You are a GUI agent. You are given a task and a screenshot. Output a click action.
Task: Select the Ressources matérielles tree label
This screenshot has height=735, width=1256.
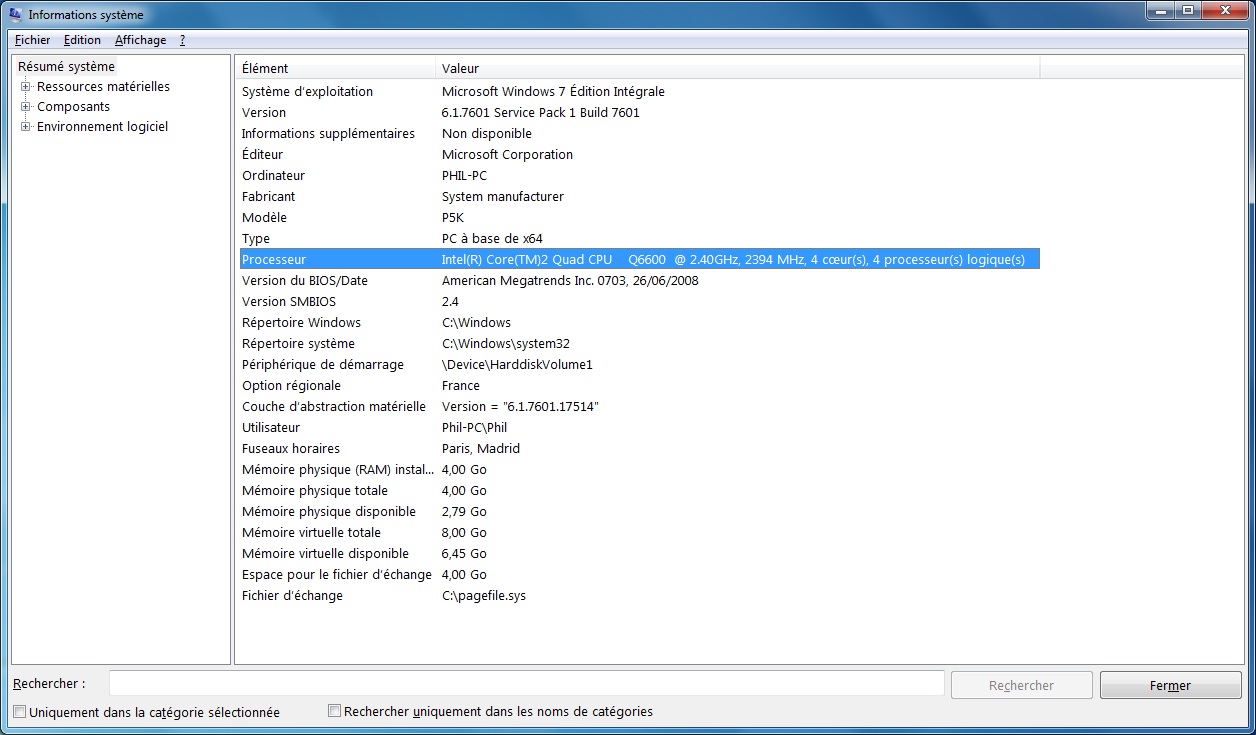coord(103,87)
